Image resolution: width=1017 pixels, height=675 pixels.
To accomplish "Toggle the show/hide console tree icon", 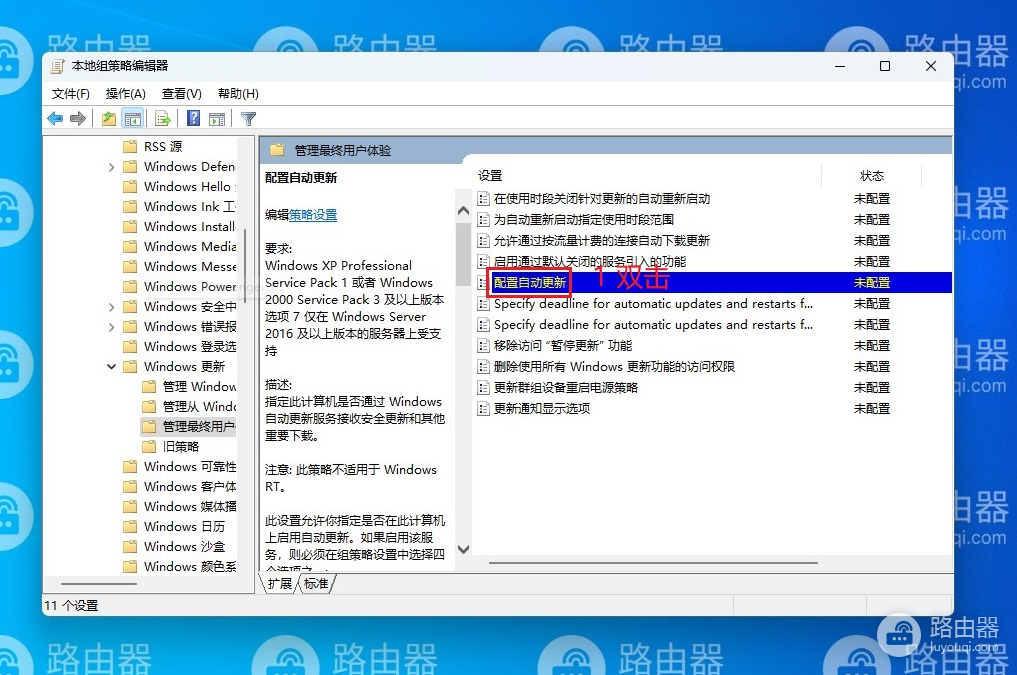I will coord(132,119).
